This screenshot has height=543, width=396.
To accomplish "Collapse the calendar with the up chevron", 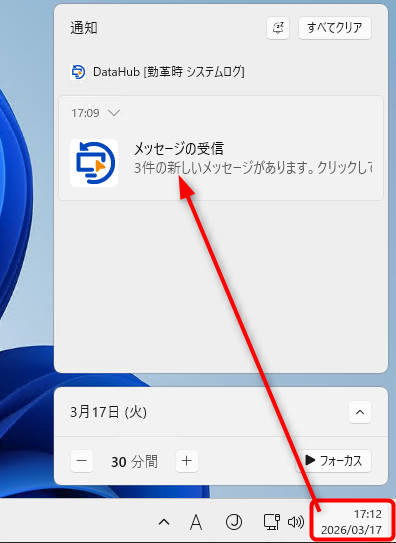I will [360, 412].
